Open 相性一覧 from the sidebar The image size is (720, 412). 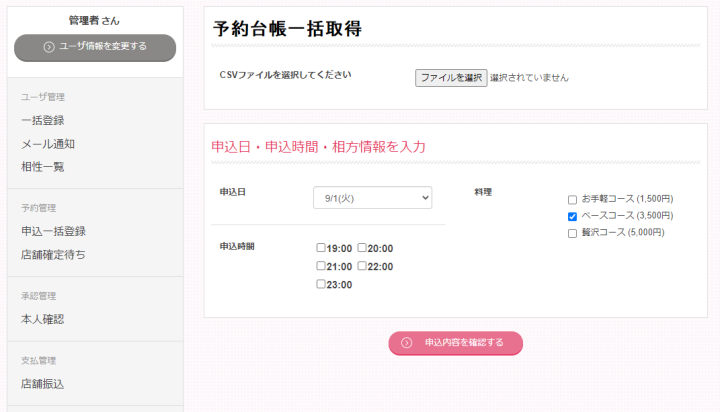point(43,166)
